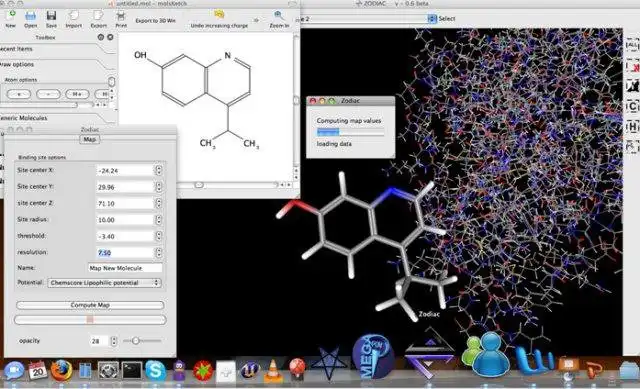Click the VLC cone icon in the dock
The image size is (640, 389).
point(273,371)
